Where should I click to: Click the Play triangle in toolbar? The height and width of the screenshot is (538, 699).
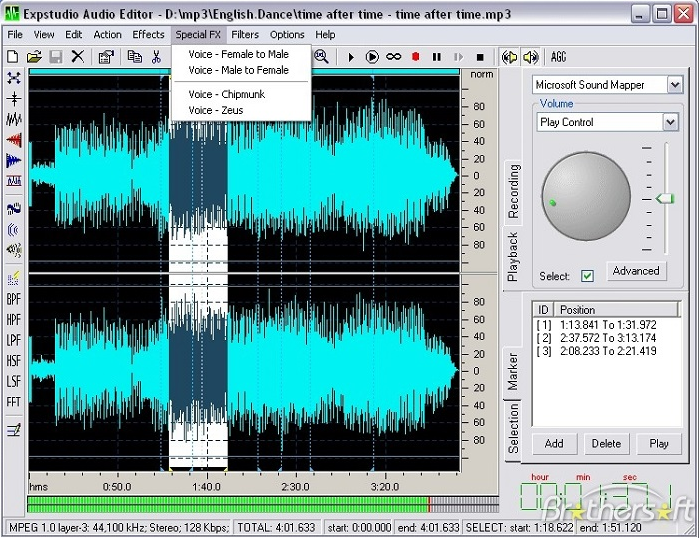click(351, 57)
